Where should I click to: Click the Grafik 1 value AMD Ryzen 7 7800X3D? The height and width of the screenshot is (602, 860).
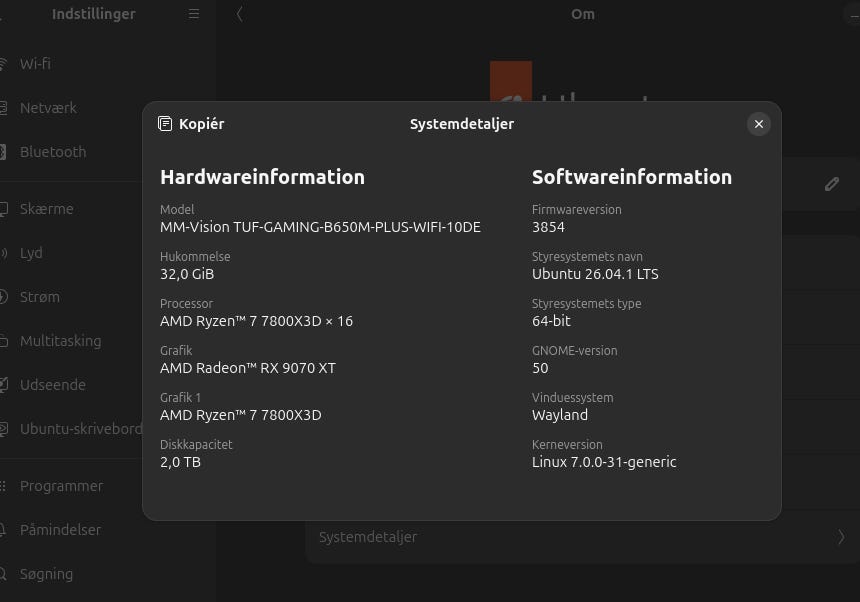(241, 415)
